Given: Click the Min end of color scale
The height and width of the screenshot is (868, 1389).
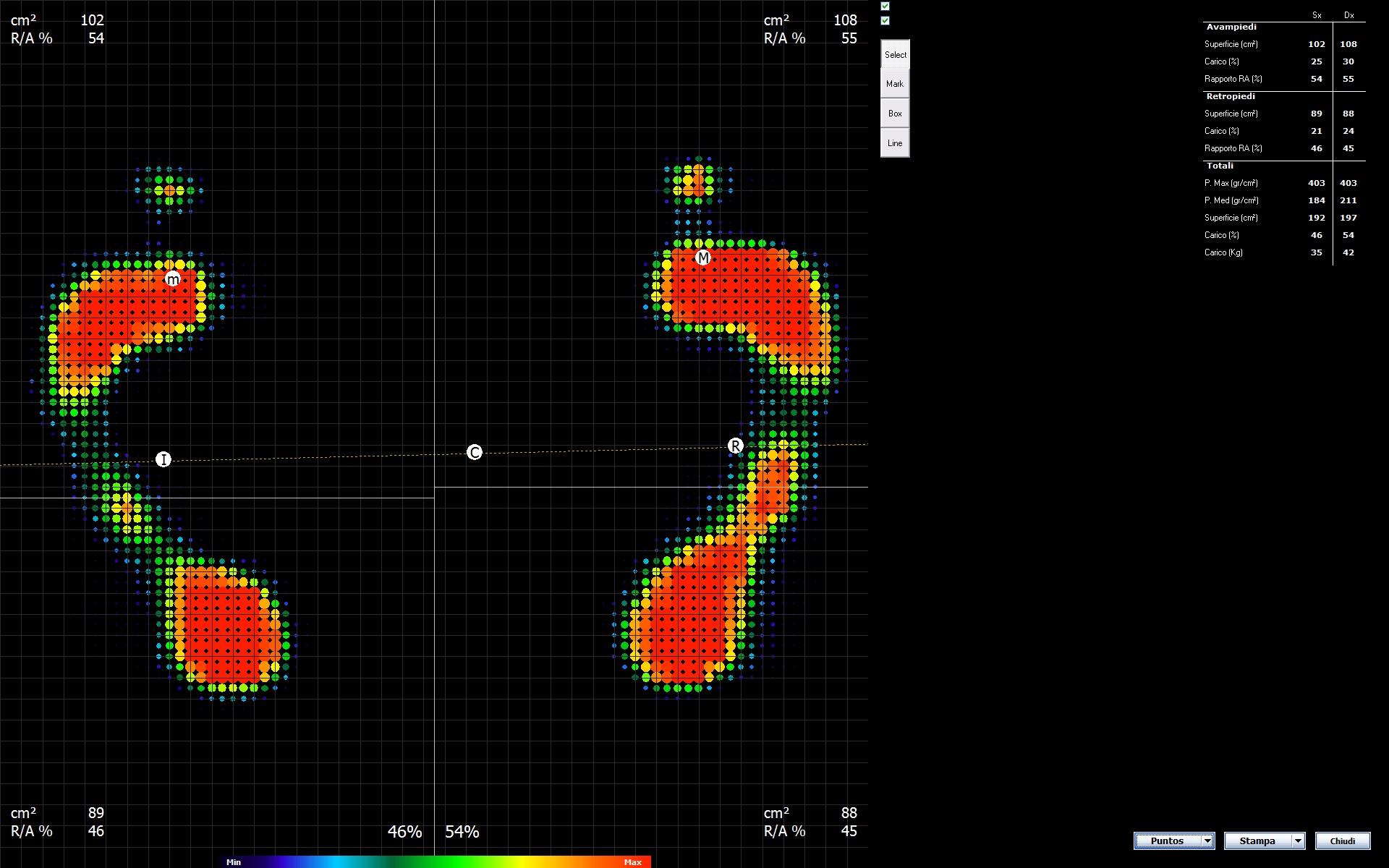Looking at the screenshot, I should tap(233, 862).
